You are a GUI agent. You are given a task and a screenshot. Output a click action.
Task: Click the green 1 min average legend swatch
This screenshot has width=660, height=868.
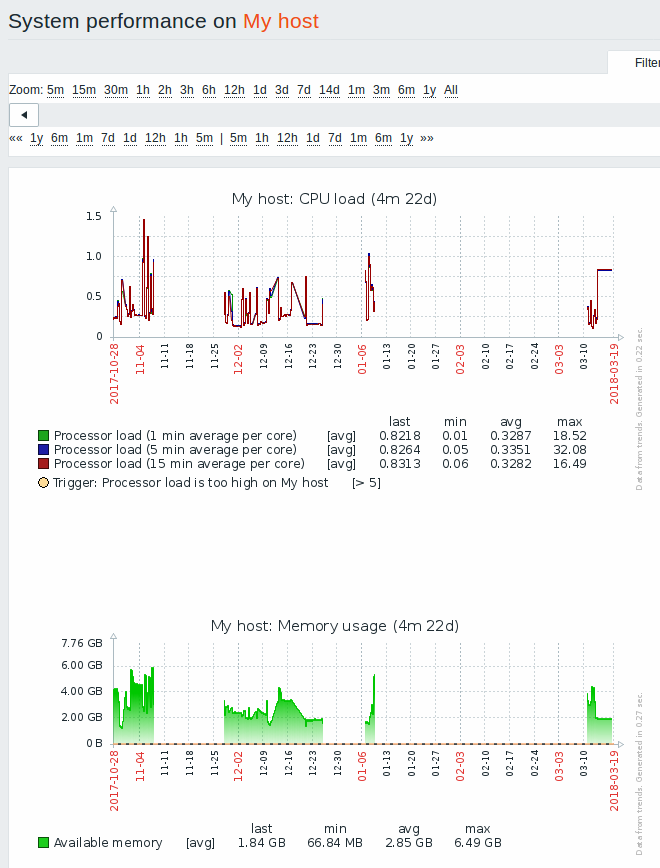click(43, 436)
